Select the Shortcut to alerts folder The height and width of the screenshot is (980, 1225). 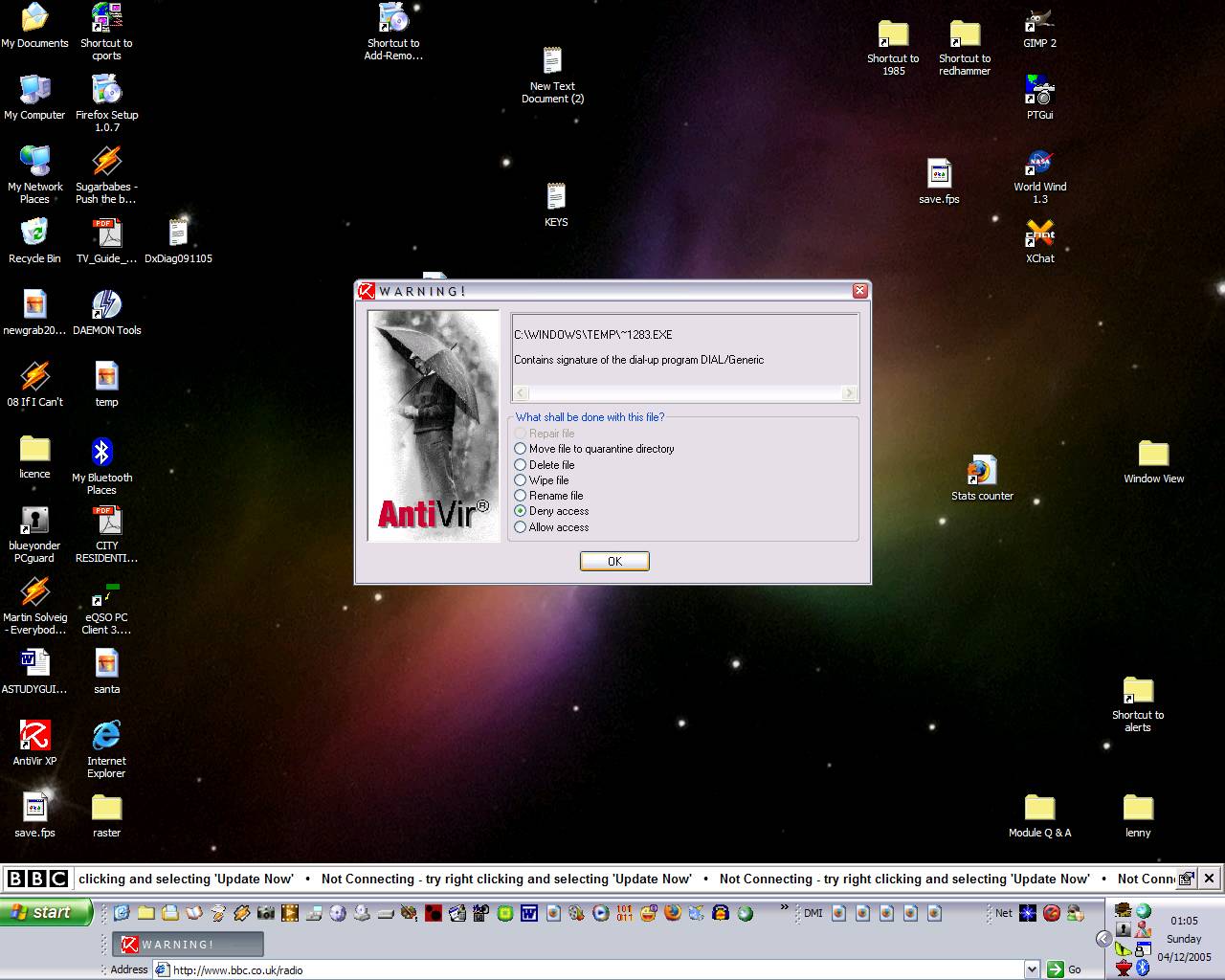click(1138, 703)
